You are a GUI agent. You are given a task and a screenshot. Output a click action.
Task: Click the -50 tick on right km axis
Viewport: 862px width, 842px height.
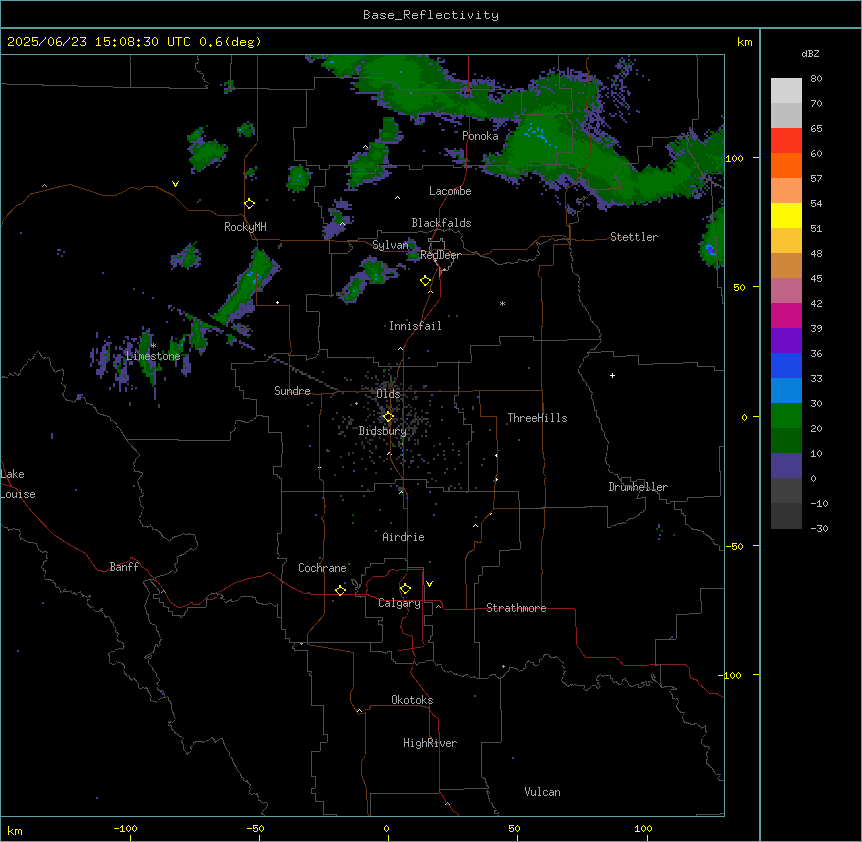[x=734, y=546]
